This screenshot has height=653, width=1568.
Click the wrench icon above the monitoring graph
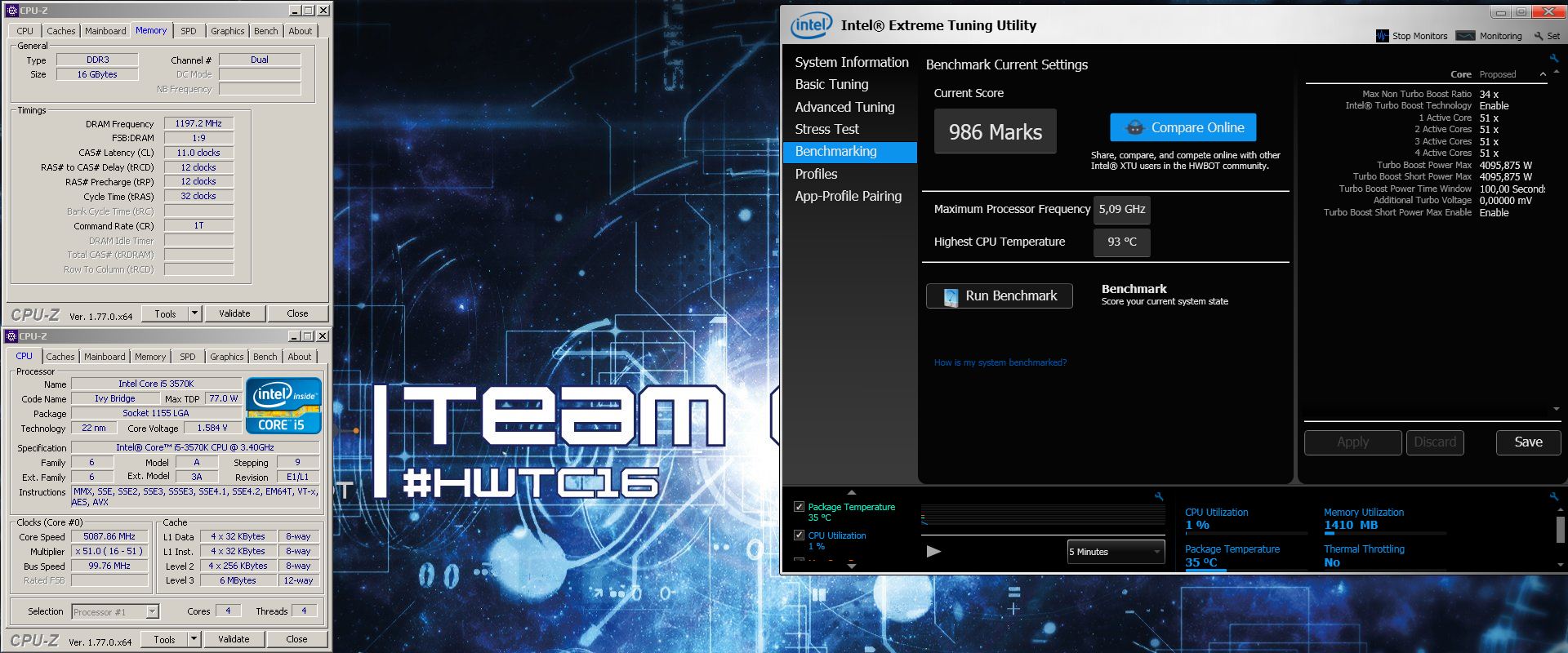[x=1158, y=496]
